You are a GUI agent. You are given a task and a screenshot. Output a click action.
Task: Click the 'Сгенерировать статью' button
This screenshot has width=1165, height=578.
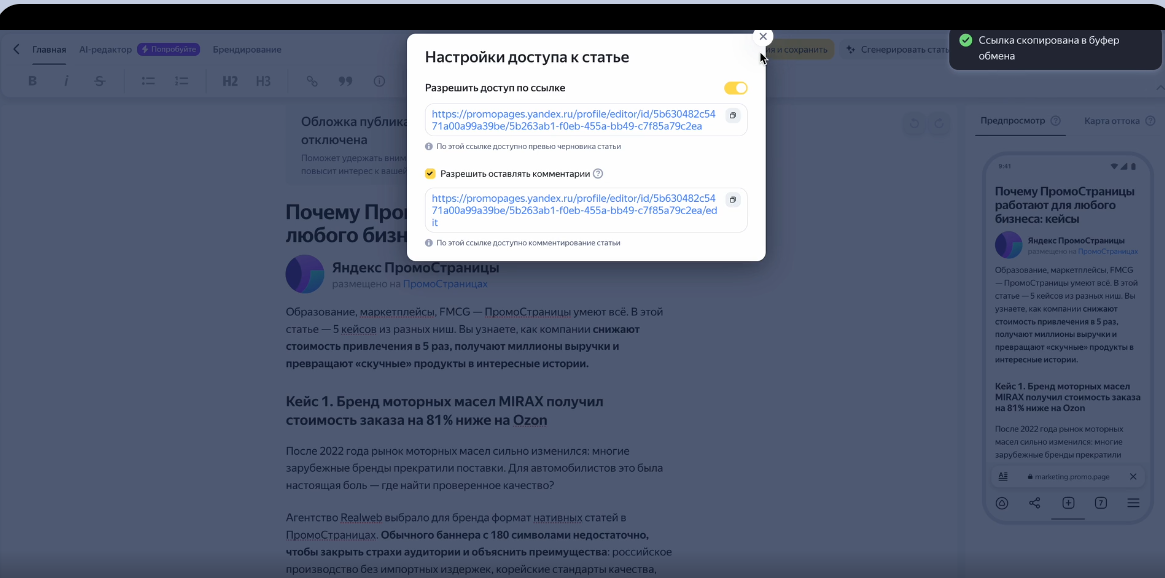(x=897, y=49)
